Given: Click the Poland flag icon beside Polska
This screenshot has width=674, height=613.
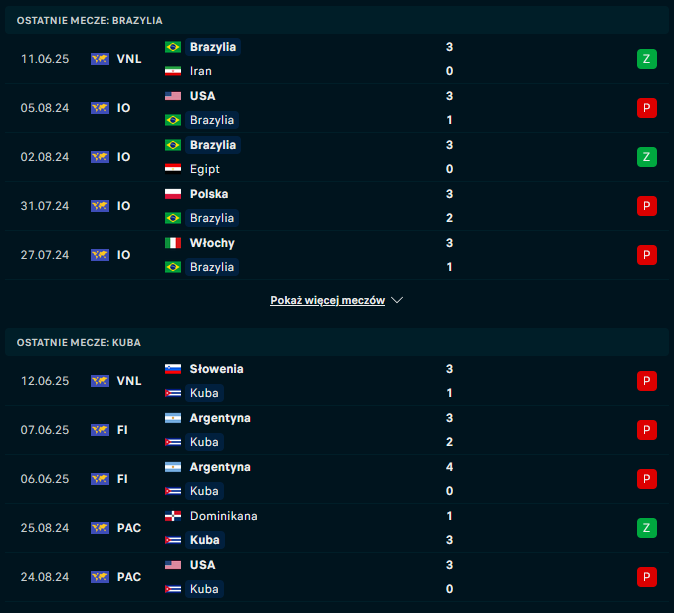Looking at the screenshot, I should coord(173,194).
